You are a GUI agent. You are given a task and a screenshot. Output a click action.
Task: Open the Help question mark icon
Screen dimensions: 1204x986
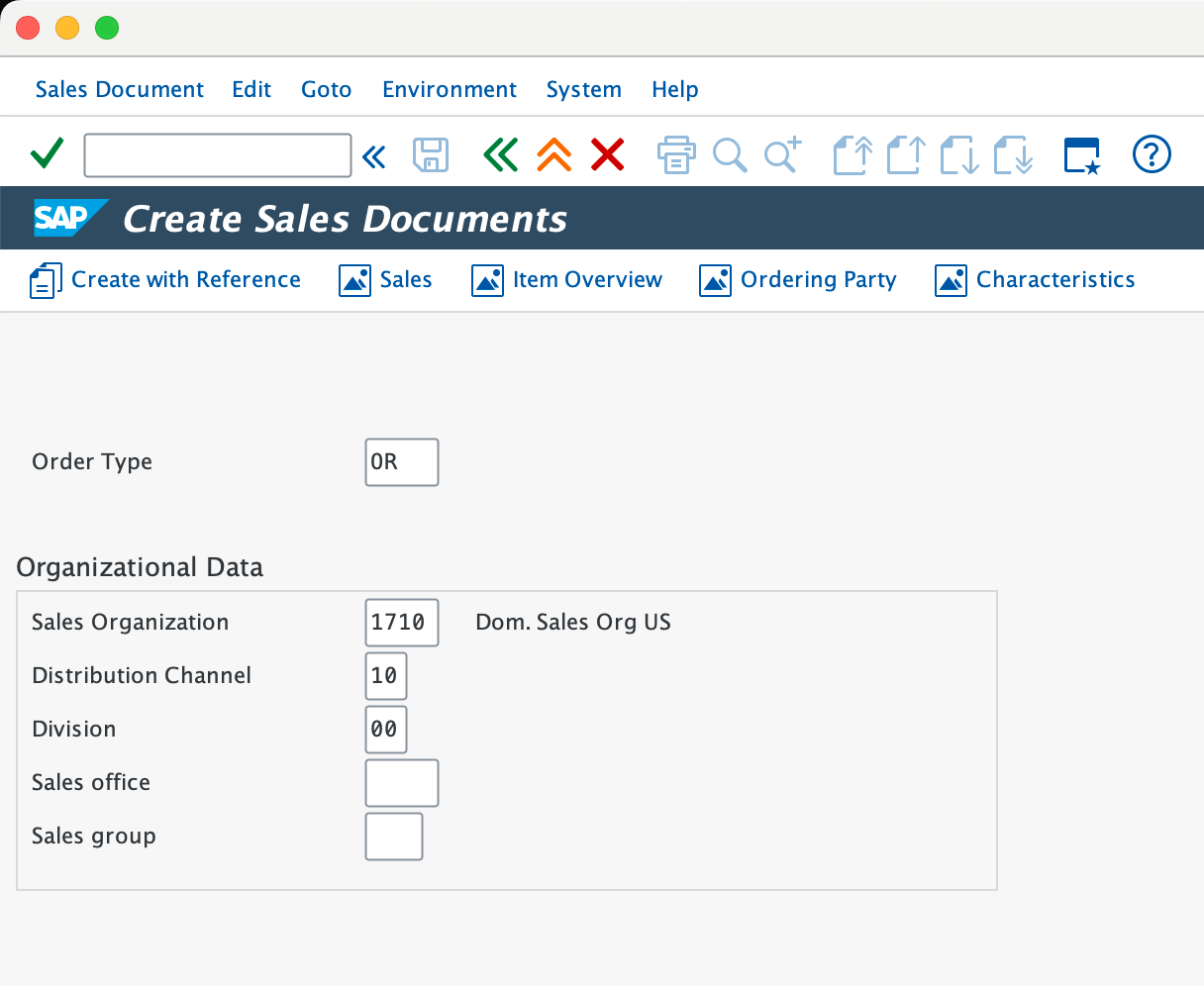[1152, 154]
